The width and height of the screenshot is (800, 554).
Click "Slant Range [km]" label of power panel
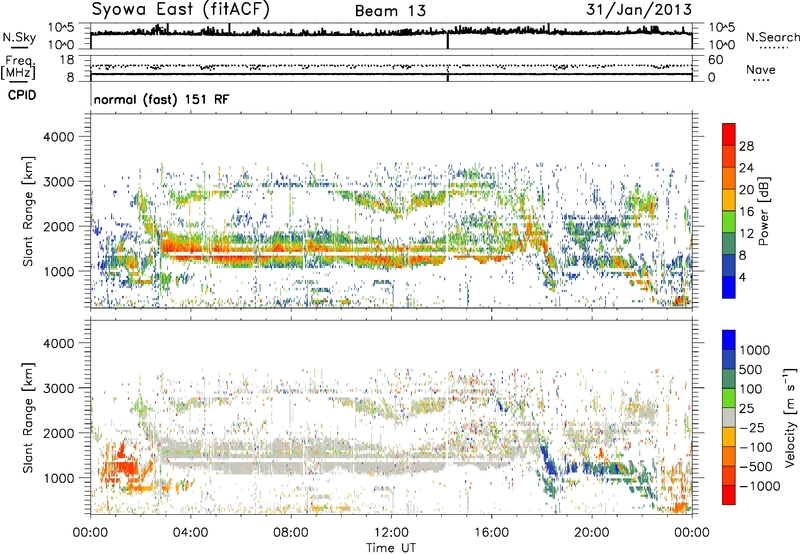[x=28, y=211]
